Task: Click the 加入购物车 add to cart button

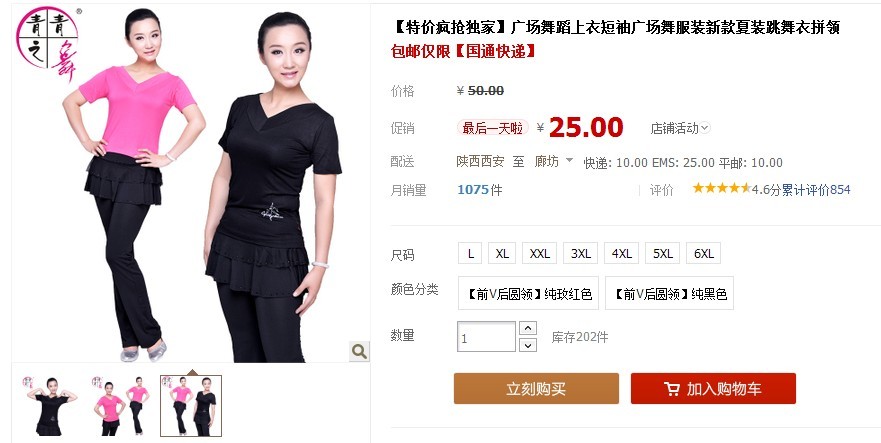Action: tap(713, 388)
